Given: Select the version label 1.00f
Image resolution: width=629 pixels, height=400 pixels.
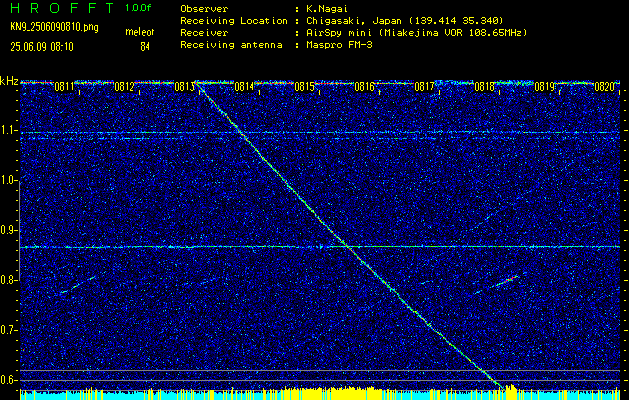Looking at the screenshot, I should tap(138, 8).
